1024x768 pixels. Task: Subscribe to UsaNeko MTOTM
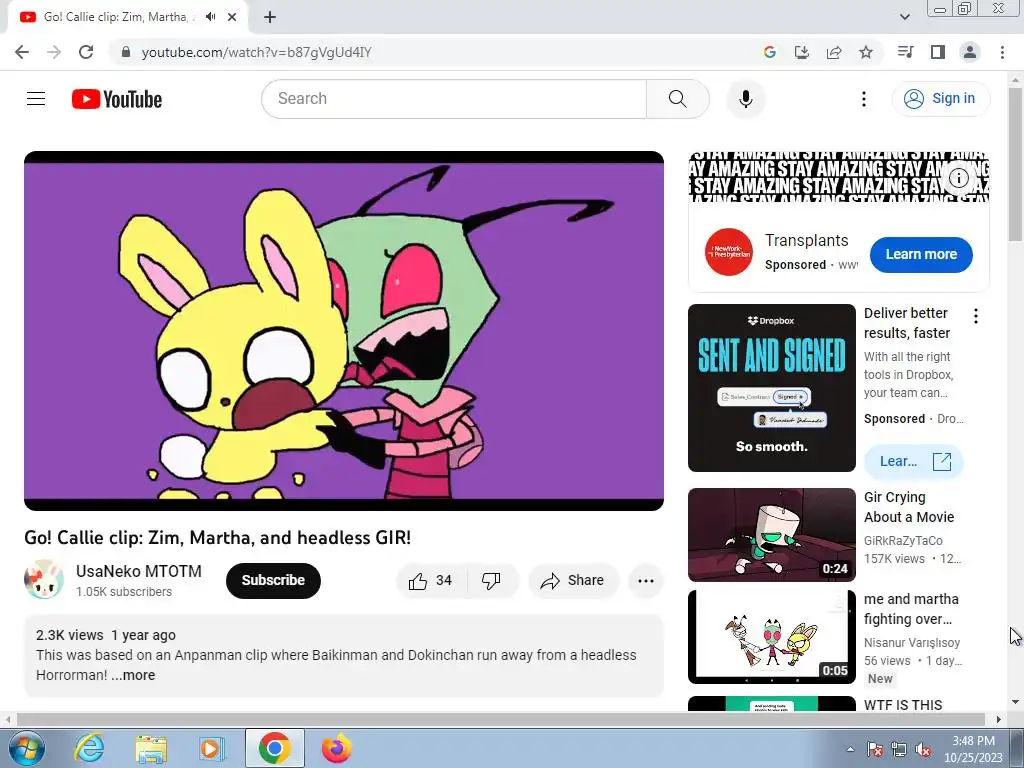coord(273,581)
